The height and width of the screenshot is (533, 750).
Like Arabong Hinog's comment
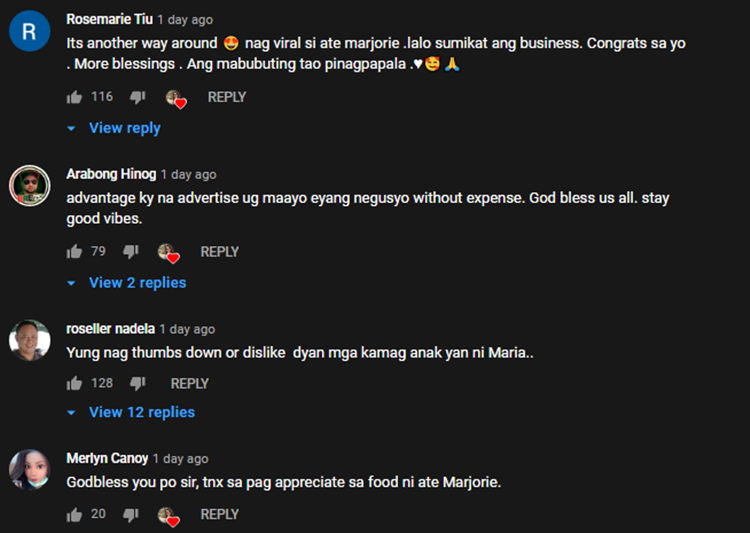[74, 252]
